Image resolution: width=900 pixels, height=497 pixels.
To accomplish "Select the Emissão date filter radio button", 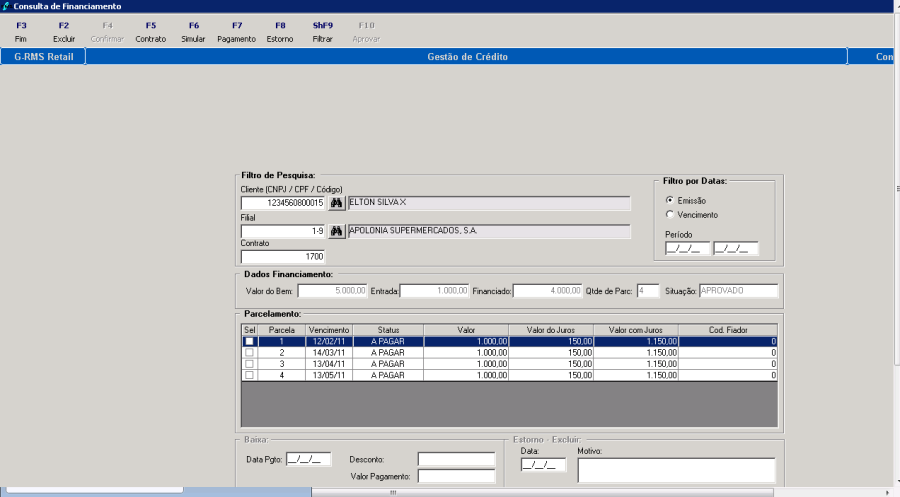I will click(x=670, y=200).
